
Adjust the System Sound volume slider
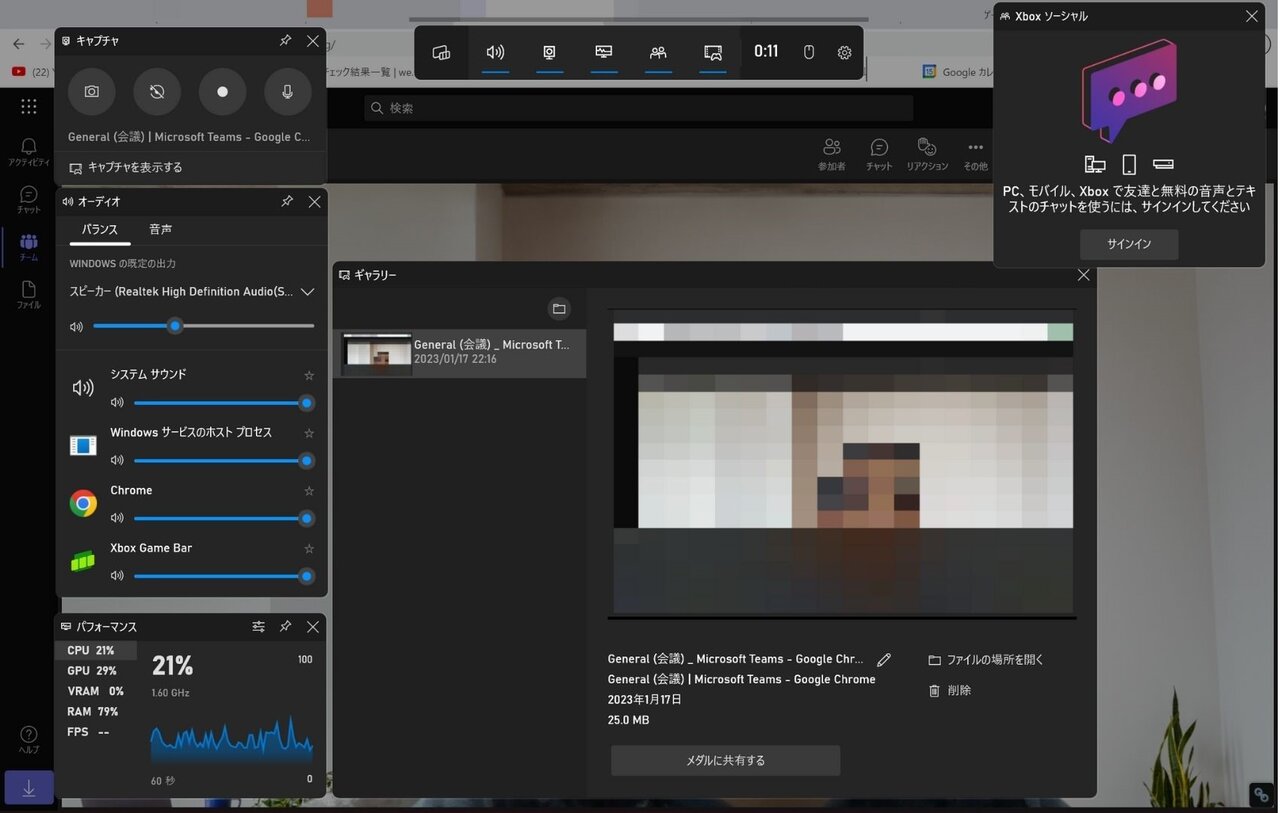click(224, 403)
